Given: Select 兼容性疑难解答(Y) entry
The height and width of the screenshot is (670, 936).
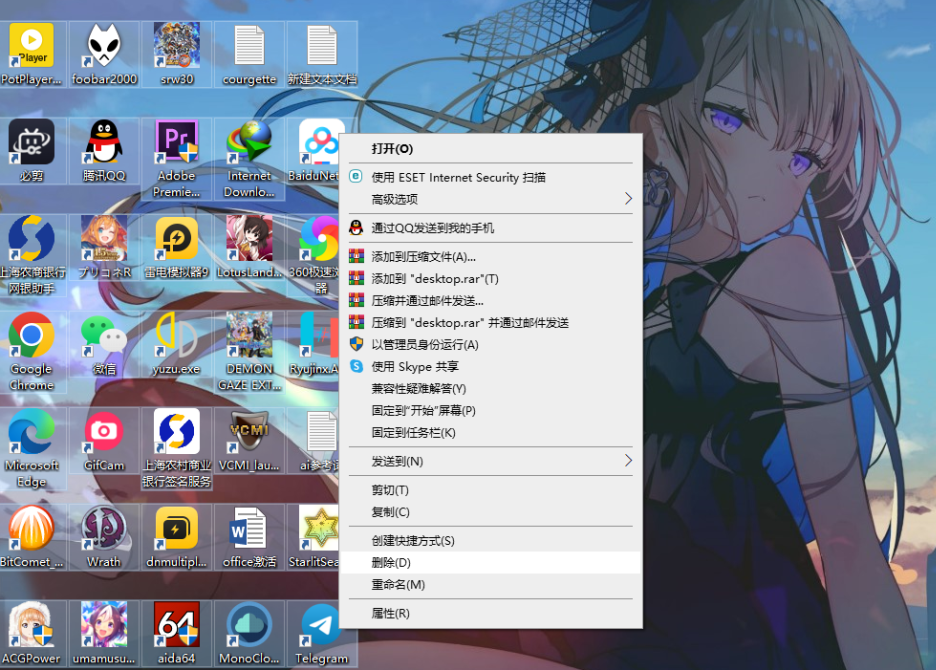Looking at the screenshot, I should click(x=491, y=388).
